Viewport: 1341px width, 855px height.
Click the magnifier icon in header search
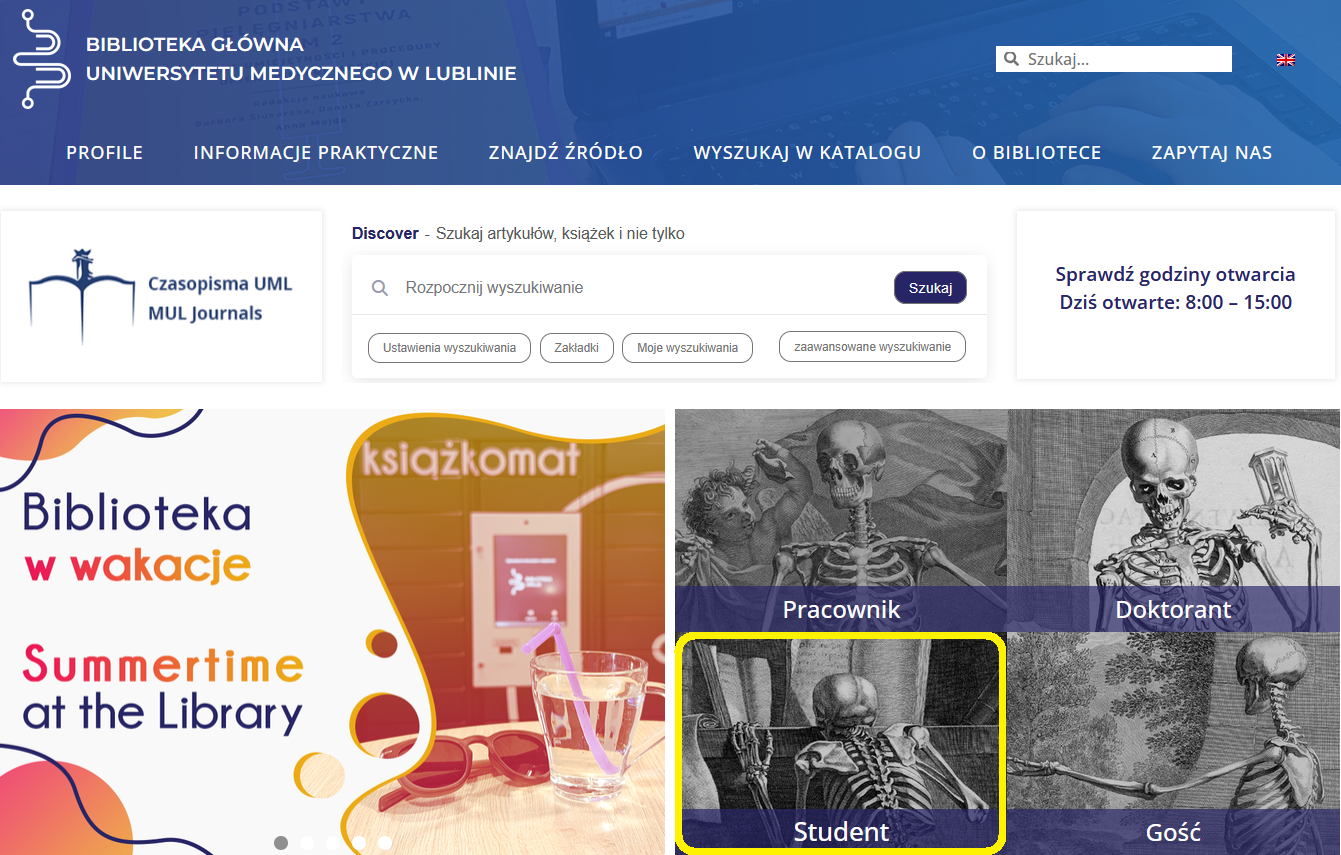point(1011,59)
